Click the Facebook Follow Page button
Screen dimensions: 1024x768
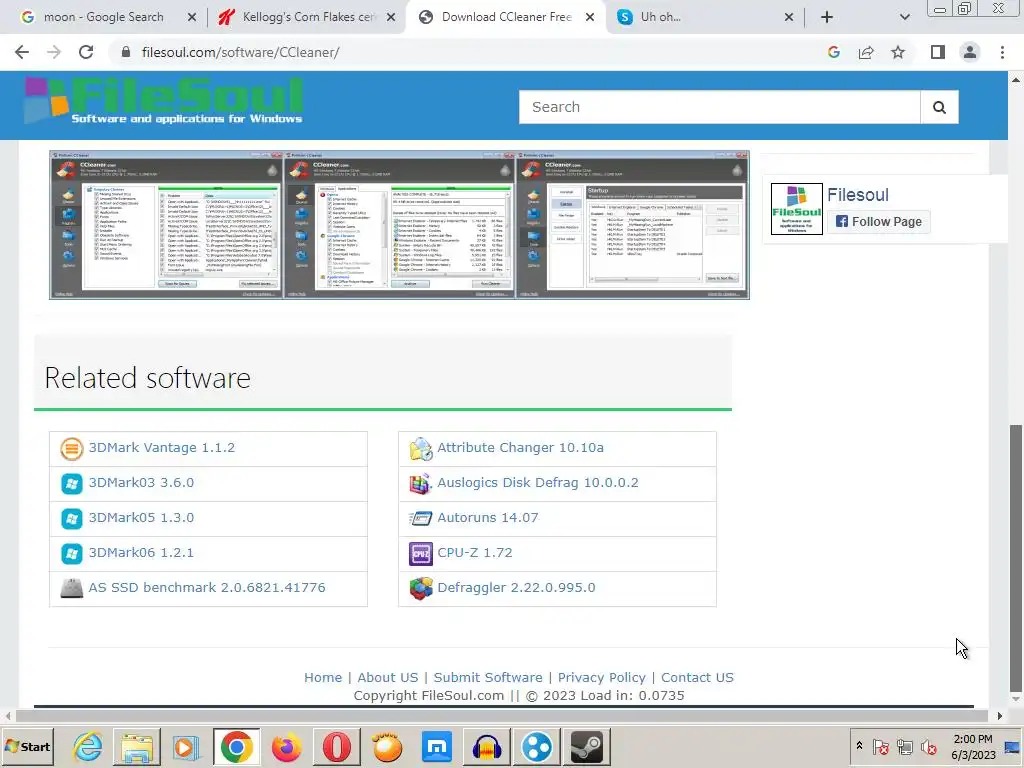[878, 221]
